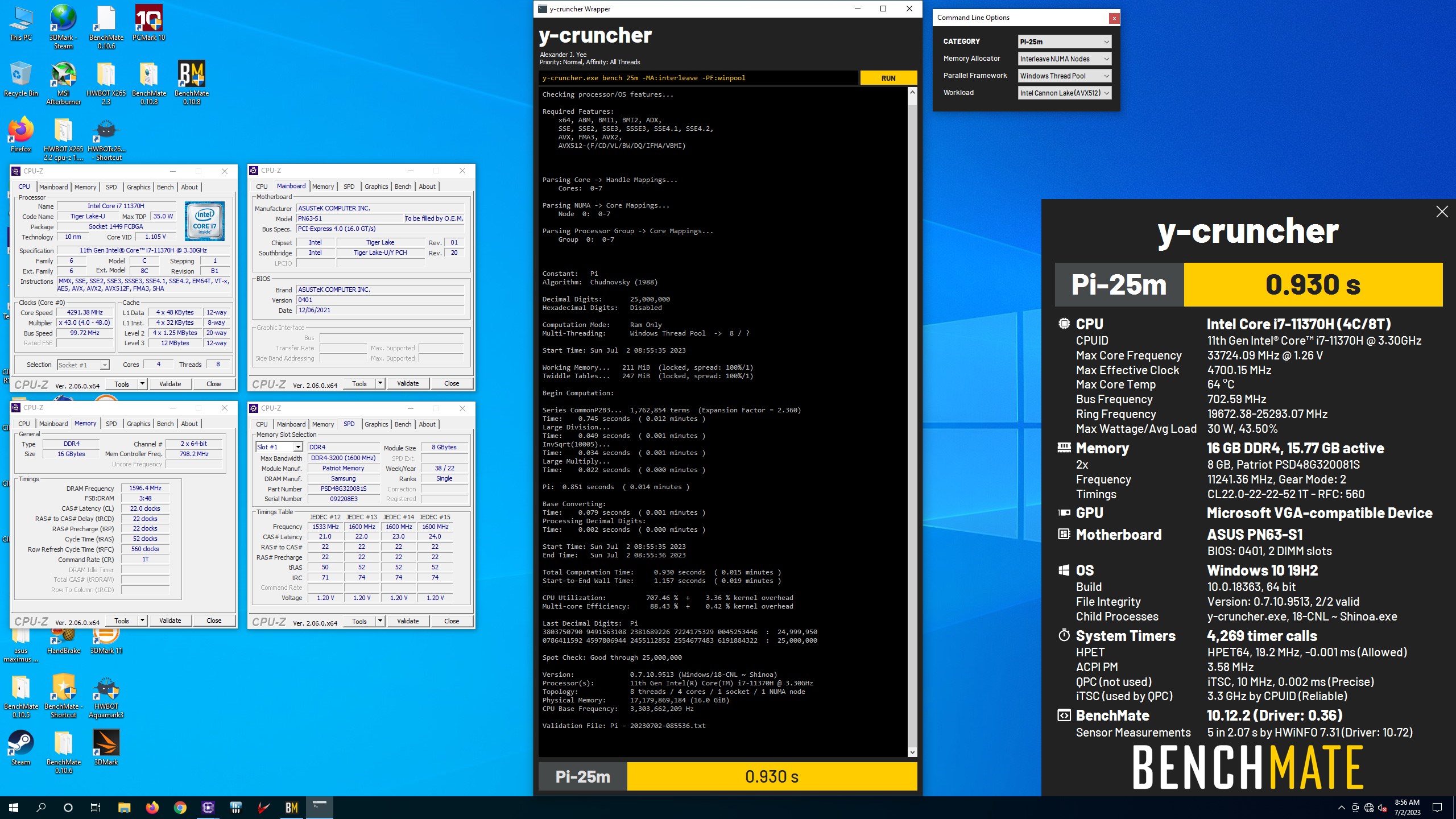
Task: Click the Windows Start button
Action: point(14,808)
